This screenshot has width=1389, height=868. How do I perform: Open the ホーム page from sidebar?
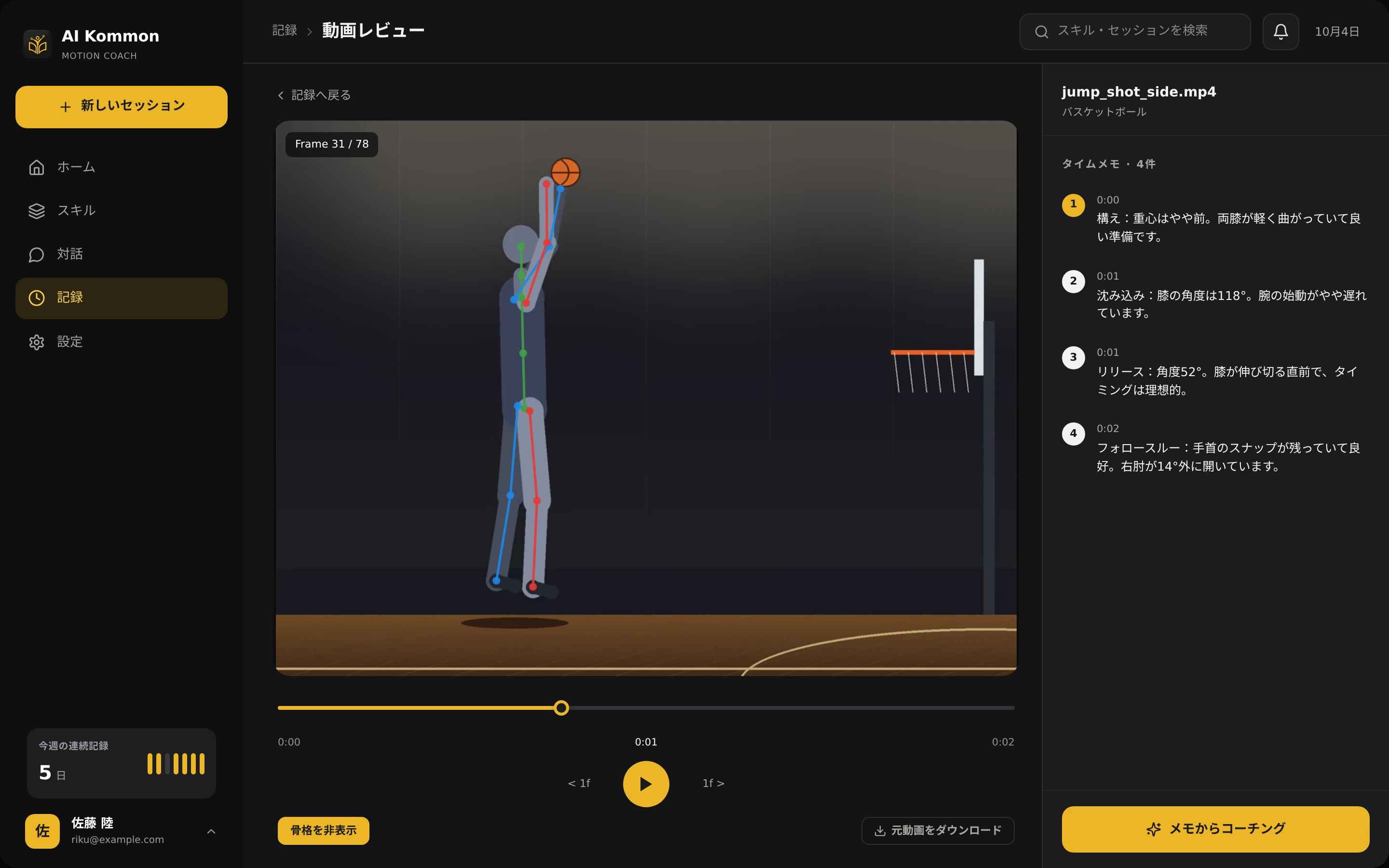click(121, 167)
